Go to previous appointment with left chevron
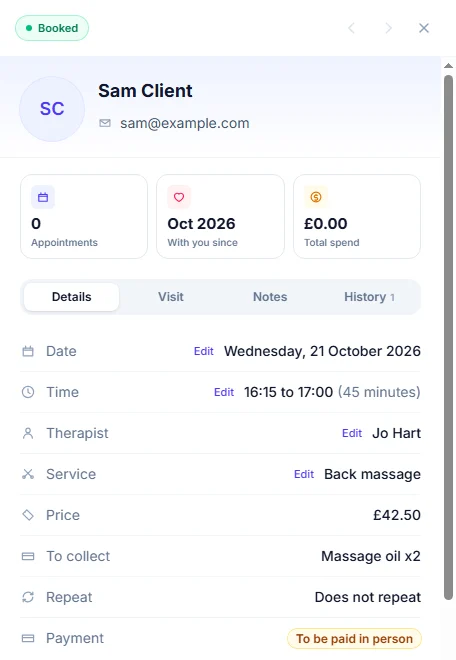This screenshot has height=660, width=456. coord(352,28)
